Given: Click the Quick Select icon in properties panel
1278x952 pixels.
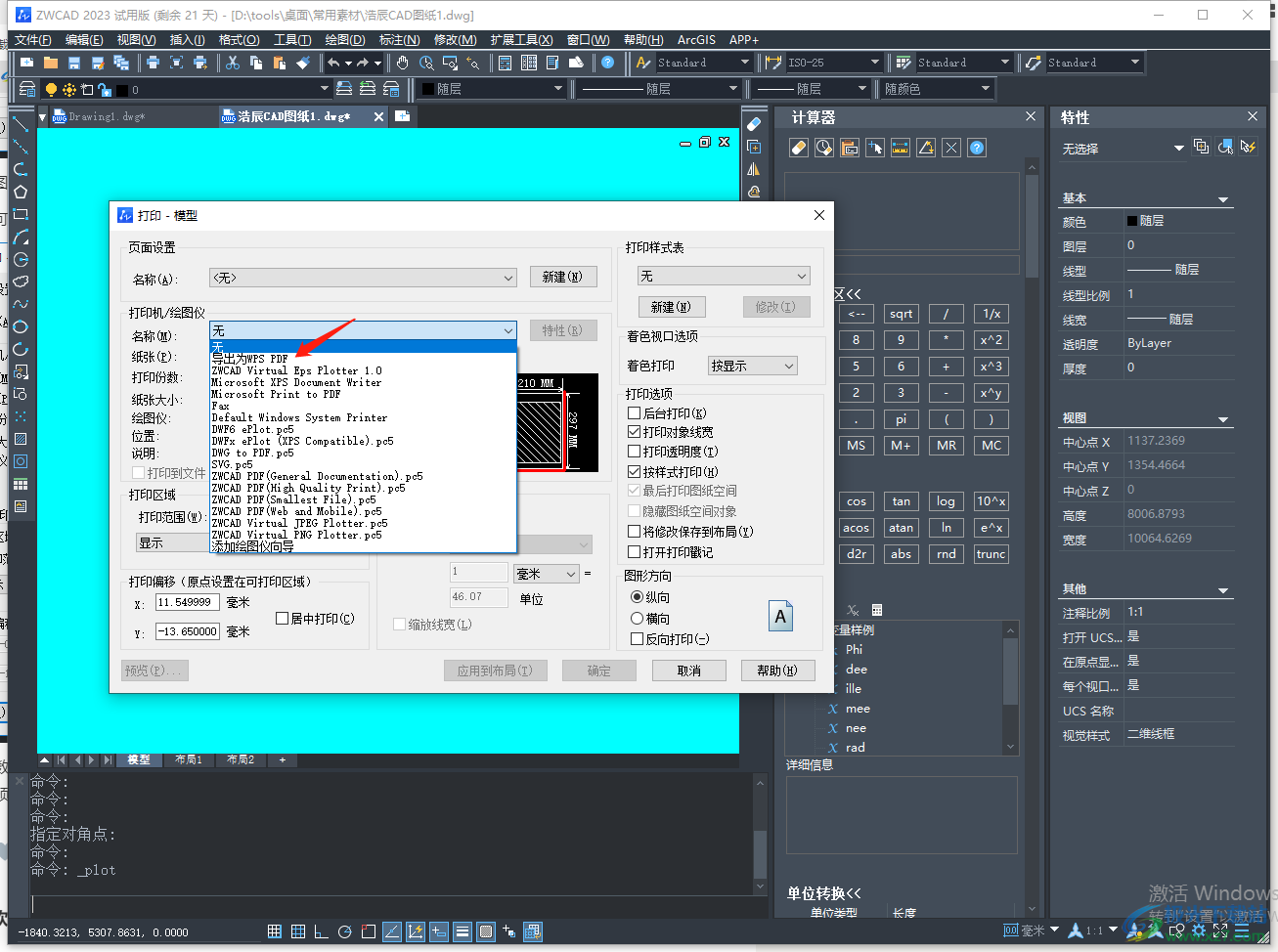Looking at the screenshot, I should [1248, 147].
